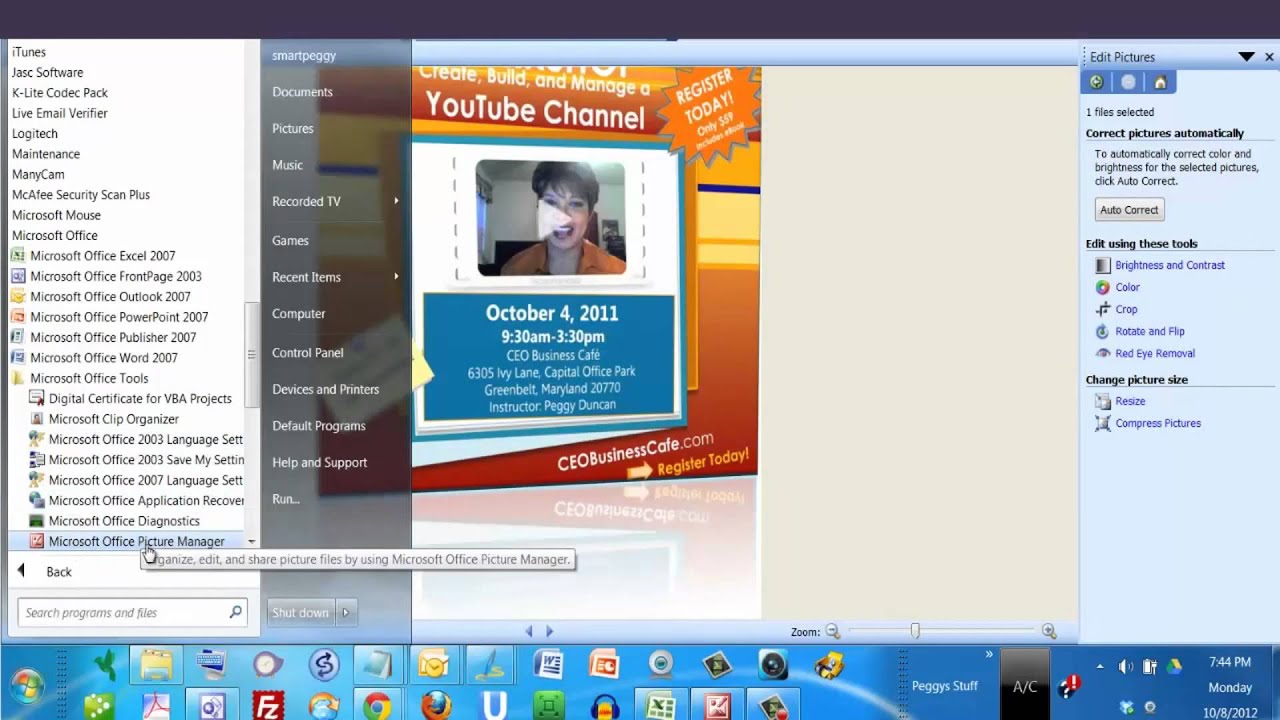This screenshot has height=720, width=1280.
Task: Open Music from Start menu
Action: click(x=287, y=165)
